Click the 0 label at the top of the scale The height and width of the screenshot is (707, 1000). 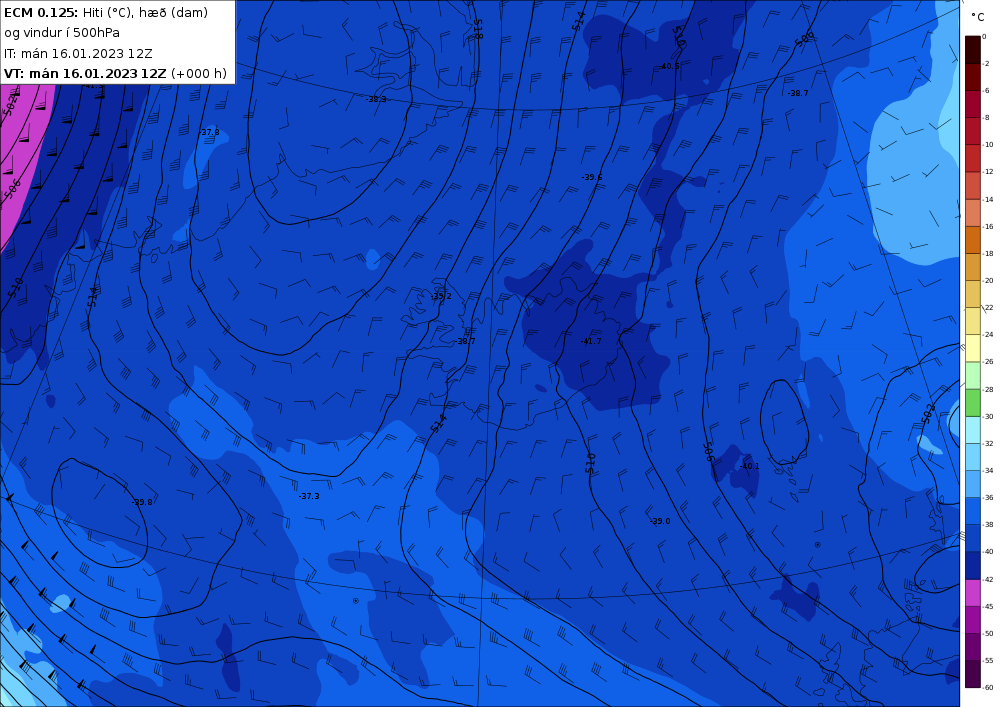984,37
